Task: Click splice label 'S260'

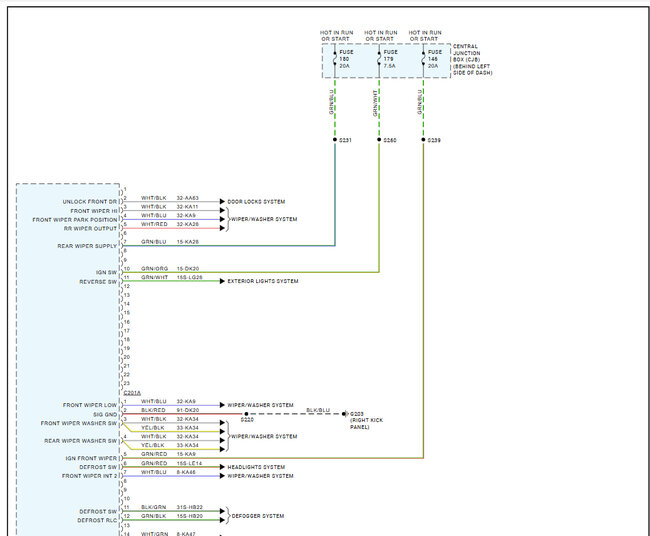Action: click(390, 141)
